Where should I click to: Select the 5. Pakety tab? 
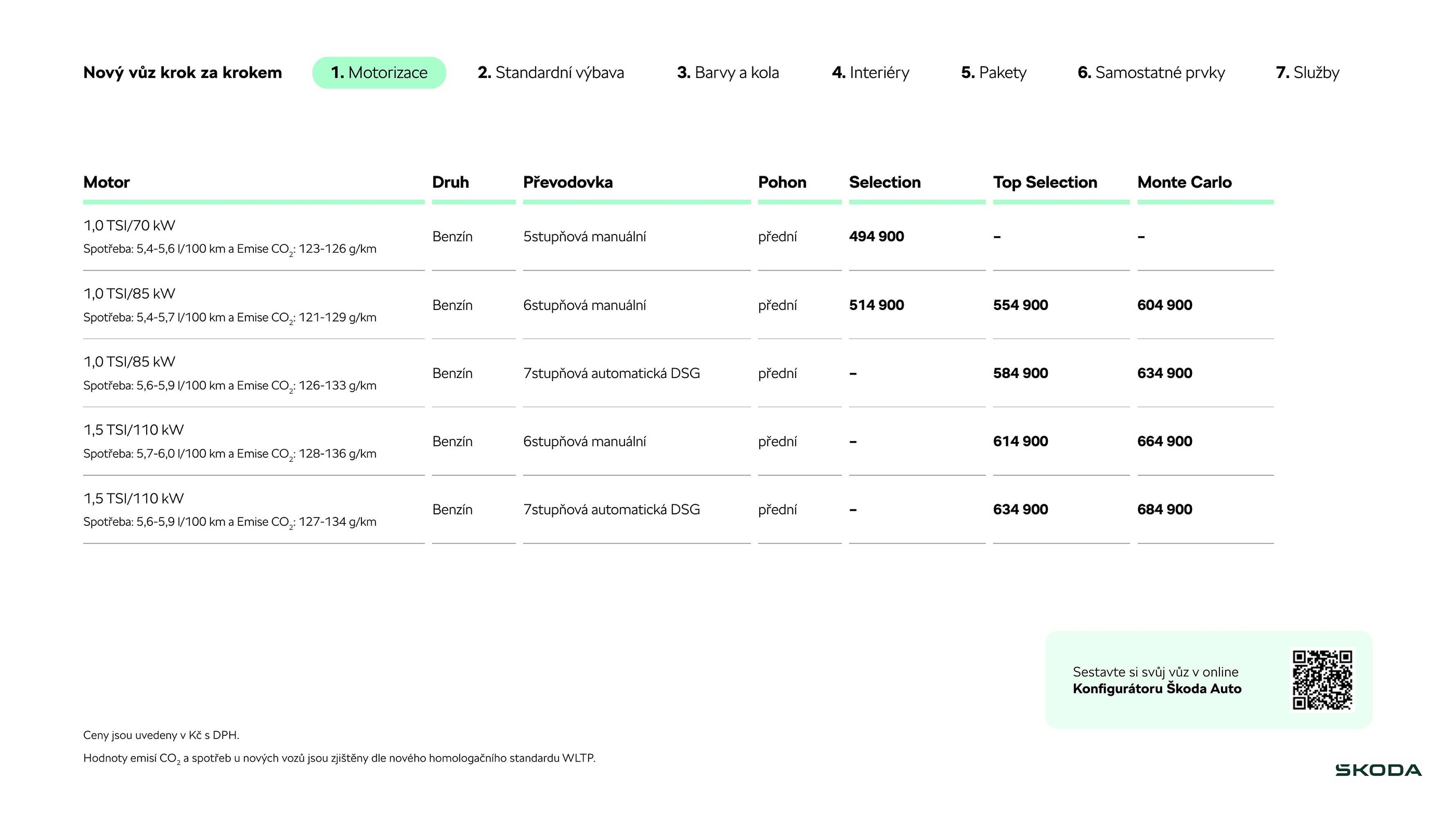[x=994, y=72]
